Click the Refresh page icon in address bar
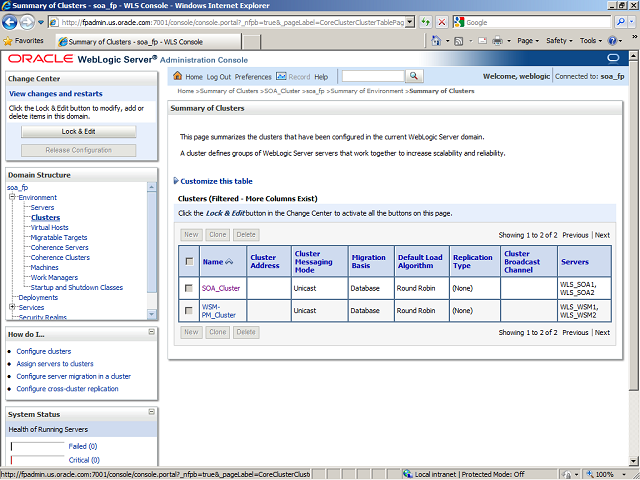 coord(424,22)
